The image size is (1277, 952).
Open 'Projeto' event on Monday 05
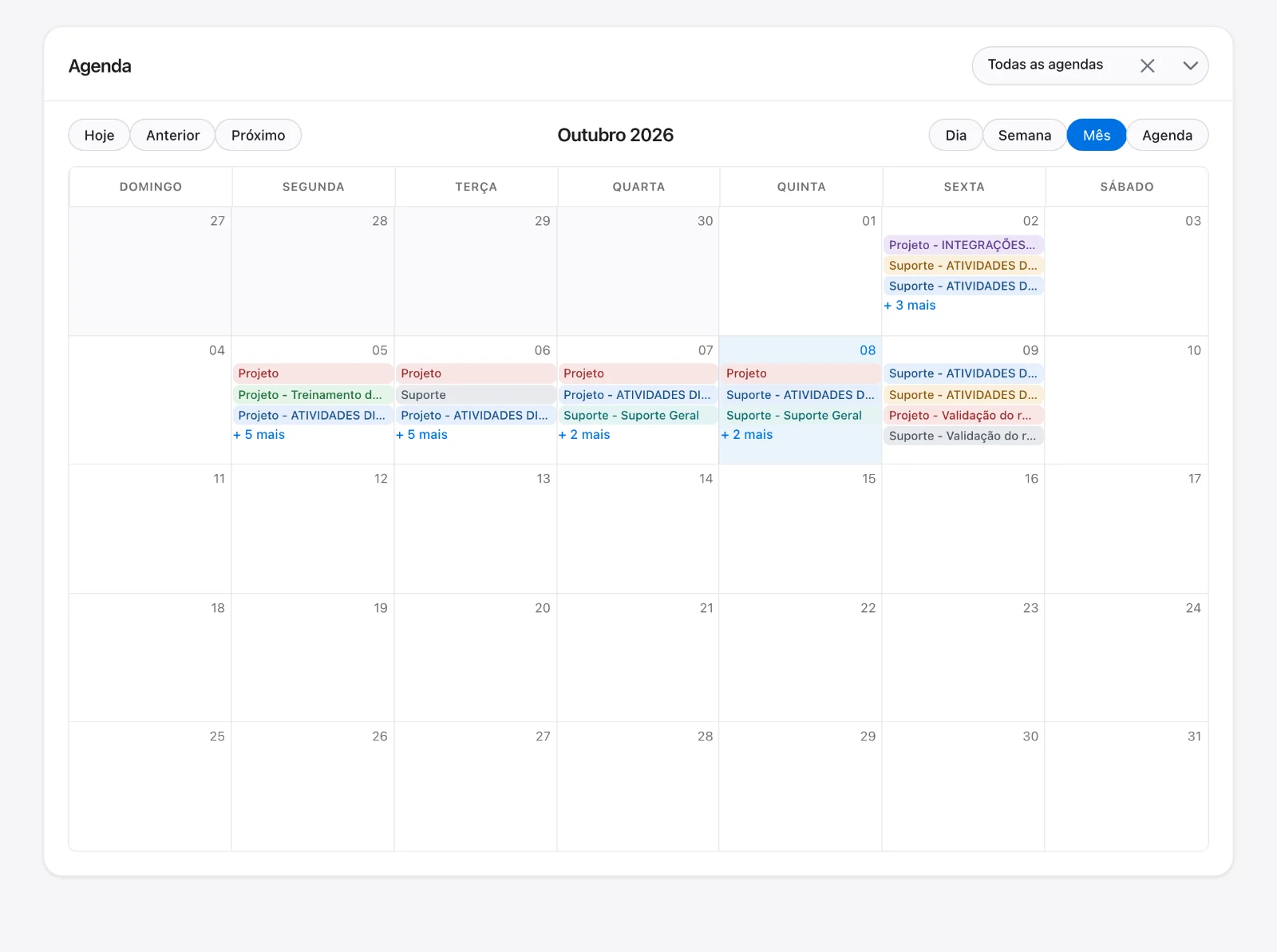click(x=313, y=373)
